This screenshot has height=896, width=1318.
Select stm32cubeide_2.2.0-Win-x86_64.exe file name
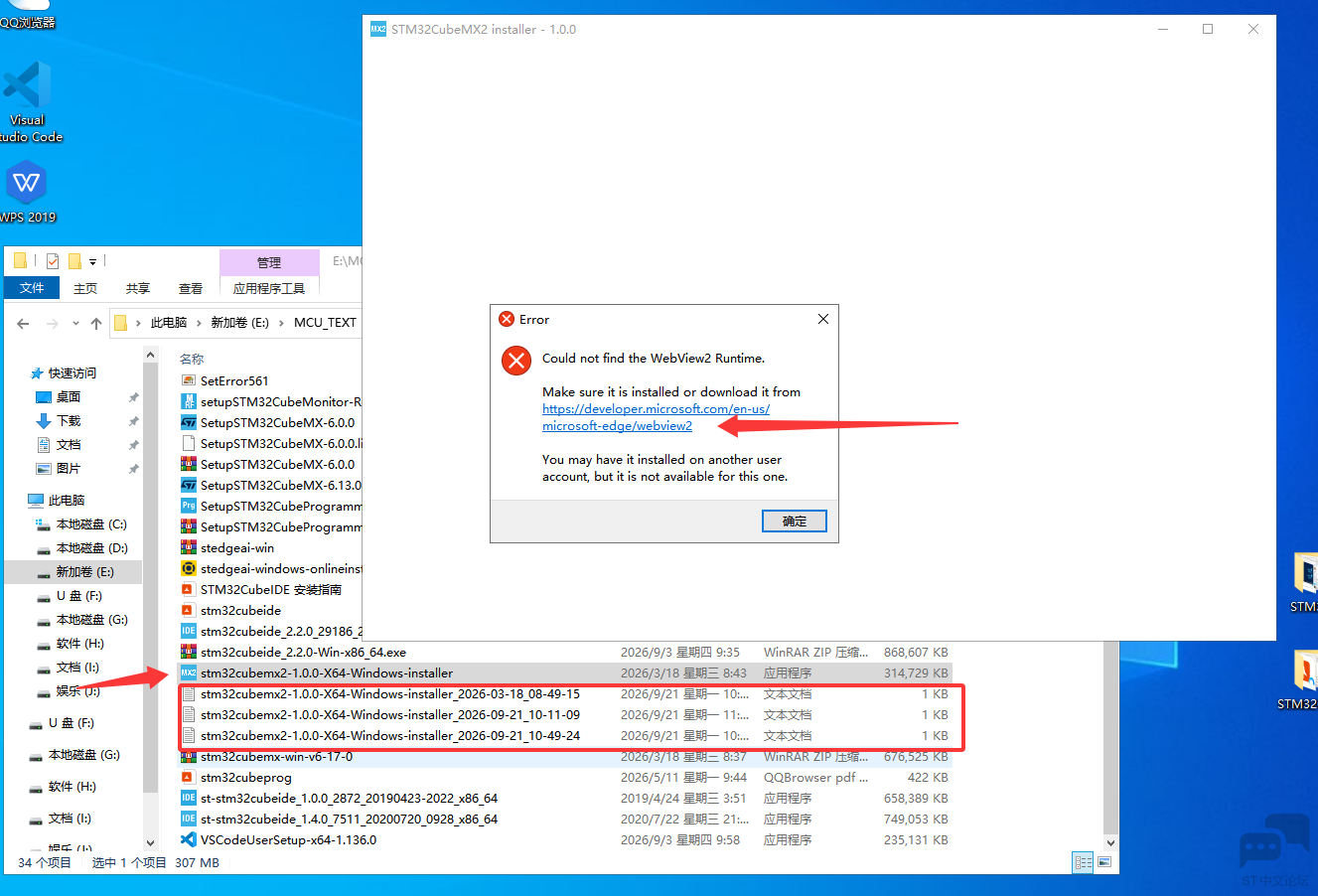(303, 652)
